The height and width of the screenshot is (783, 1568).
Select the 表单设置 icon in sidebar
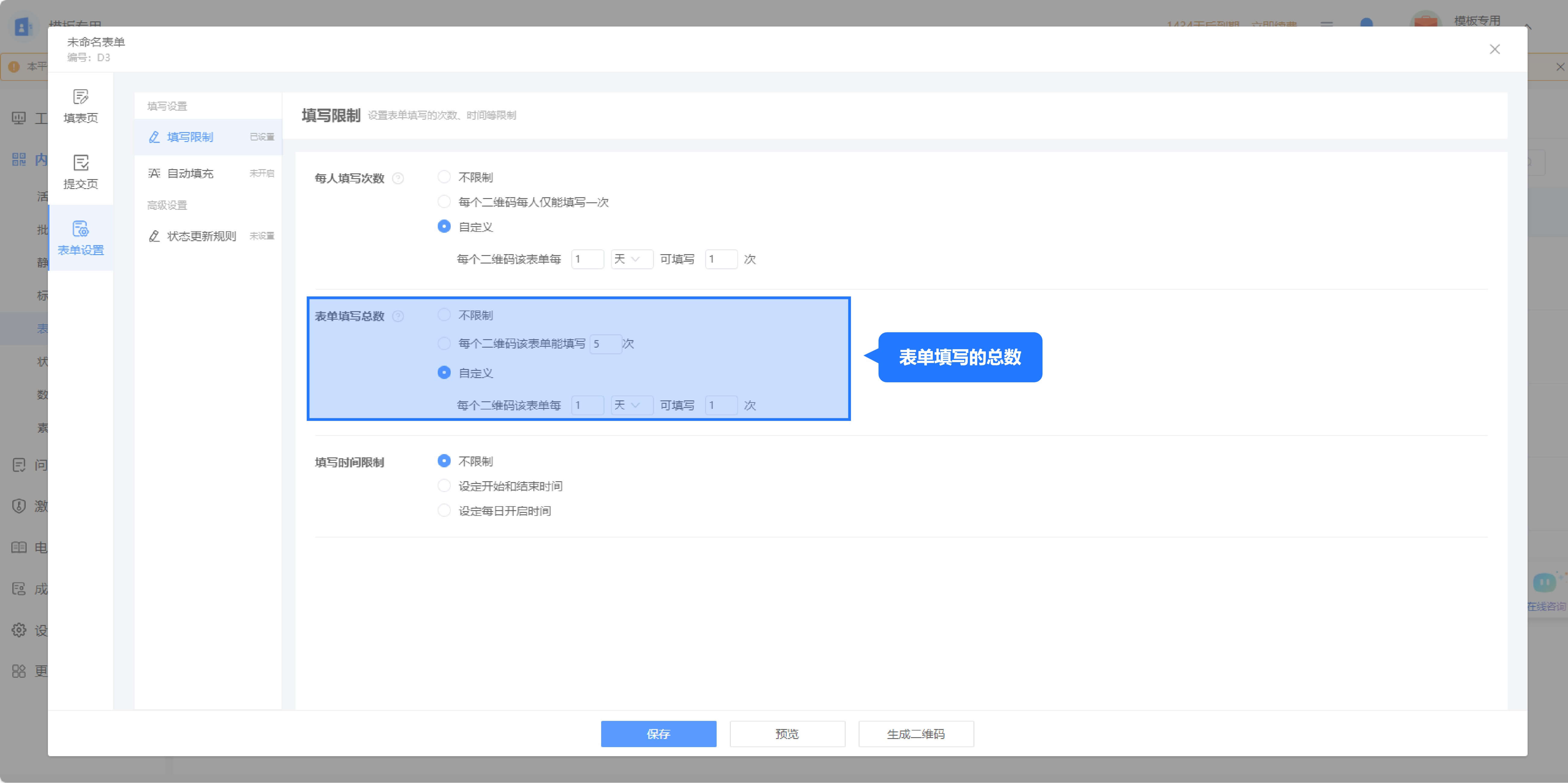[x=80, y=229]
